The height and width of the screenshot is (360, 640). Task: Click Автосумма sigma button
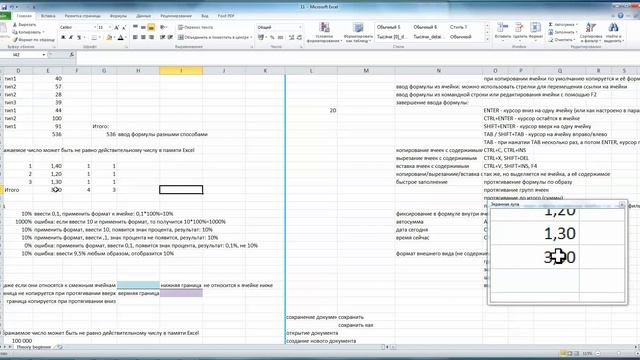(562, 25)
